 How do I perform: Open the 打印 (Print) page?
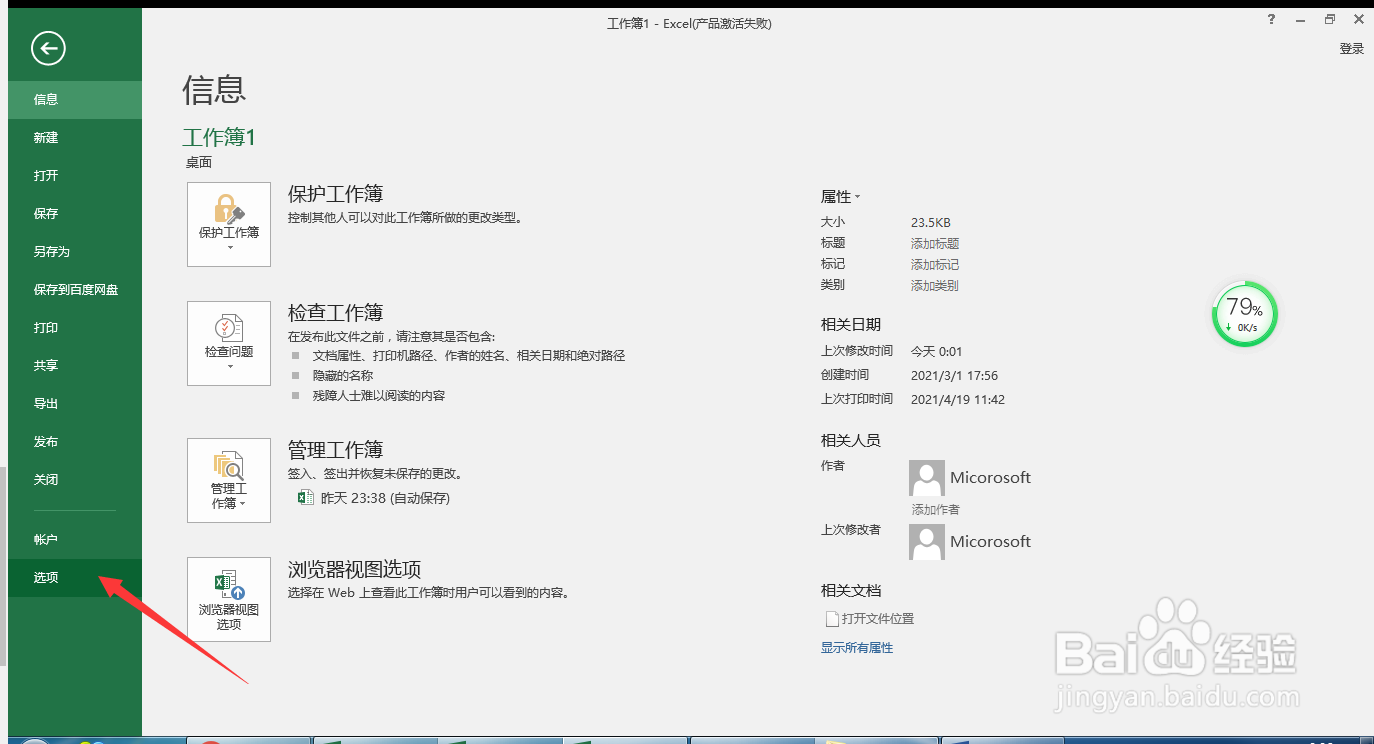click(75, 328)
